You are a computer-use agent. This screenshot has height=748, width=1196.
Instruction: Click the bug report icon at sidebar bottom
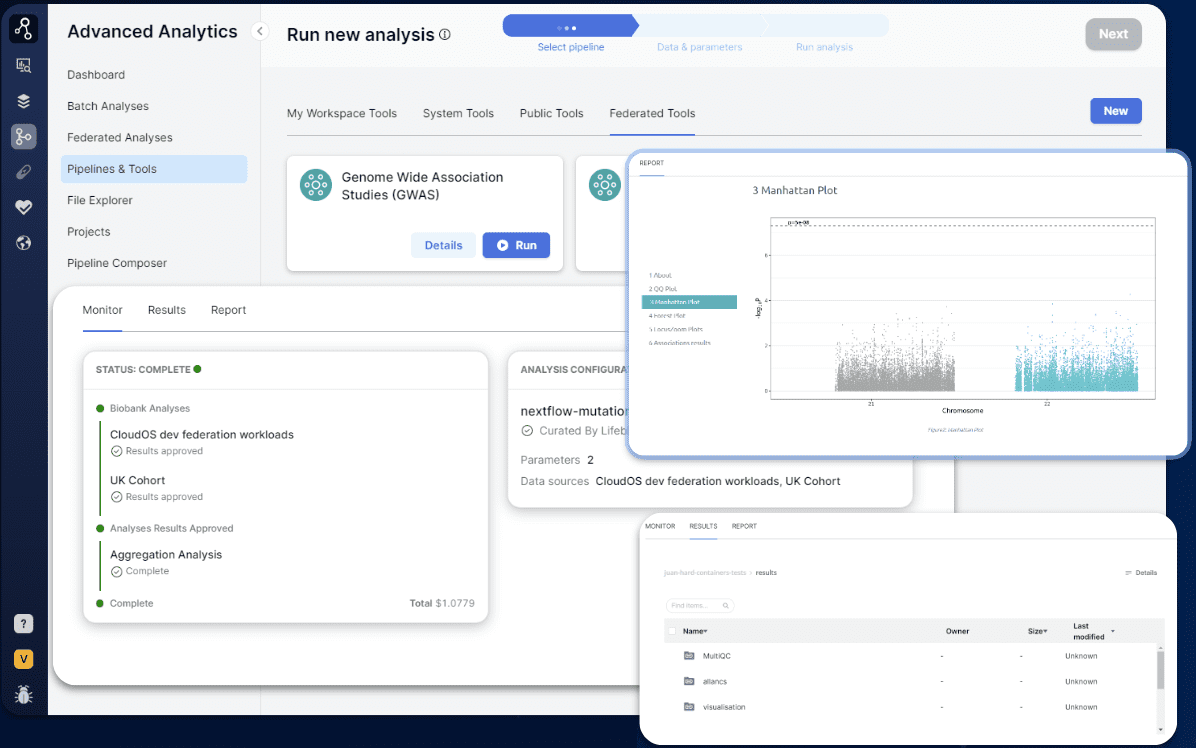click(x=24, y=694)
